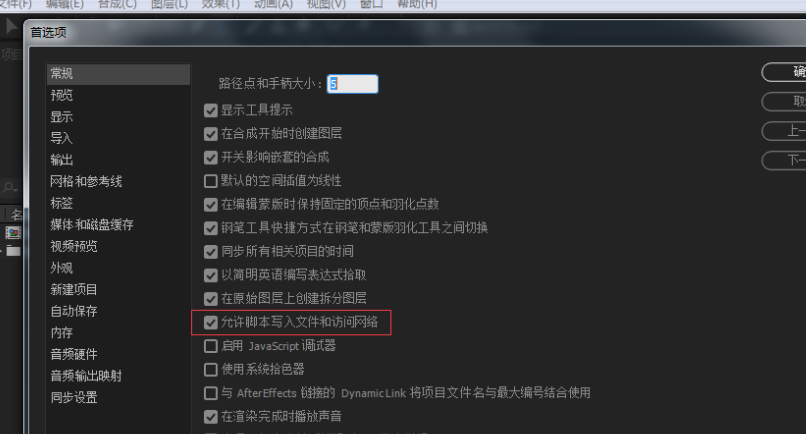Switch to 自动保存 preferences section
Screen dimensions: 806x434
tap(74, 311)
